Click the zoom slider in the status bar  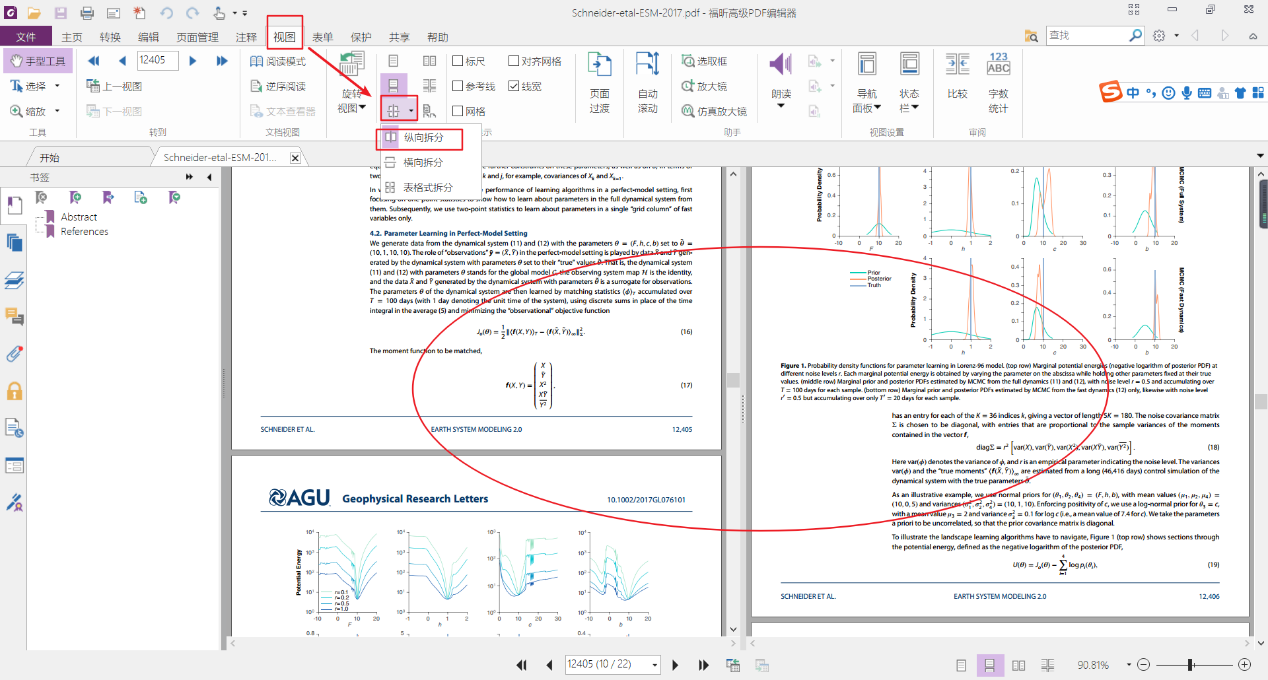pyautogui.click(x=1191, y=665)
